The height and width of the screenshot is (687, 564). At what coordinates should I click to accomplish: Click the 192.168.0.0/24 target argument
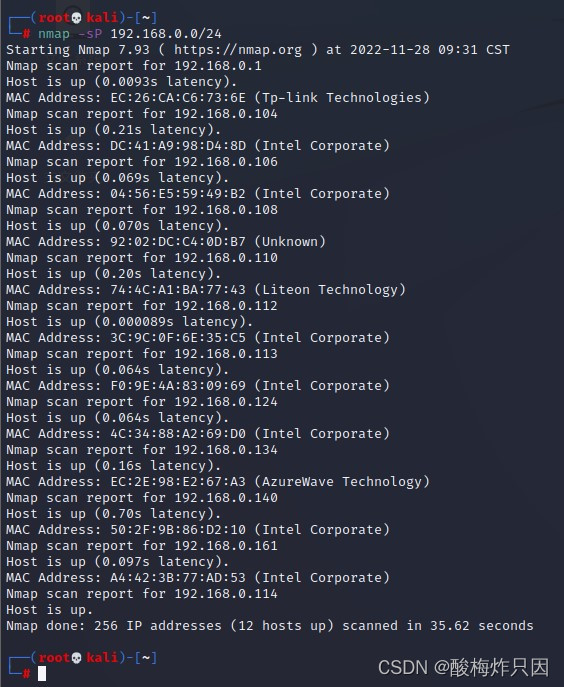[x=166, y=34]
